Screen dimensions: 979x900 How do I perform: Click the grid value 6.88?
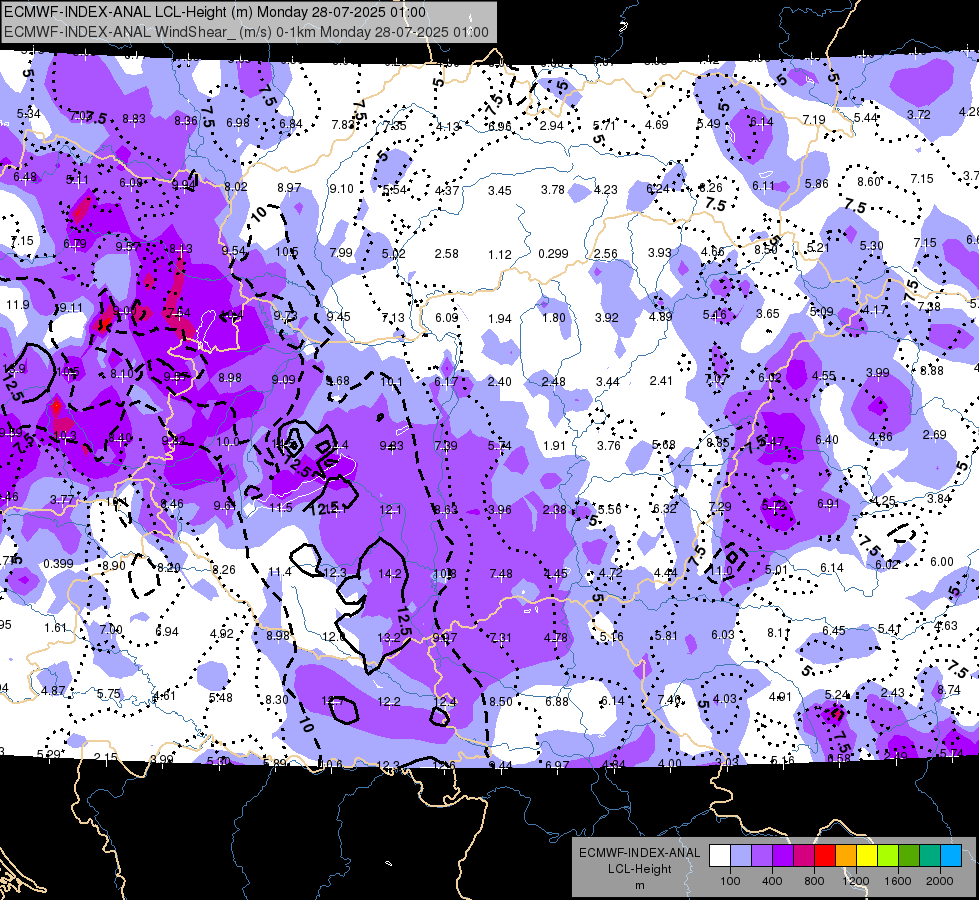[x=557, y=702]
